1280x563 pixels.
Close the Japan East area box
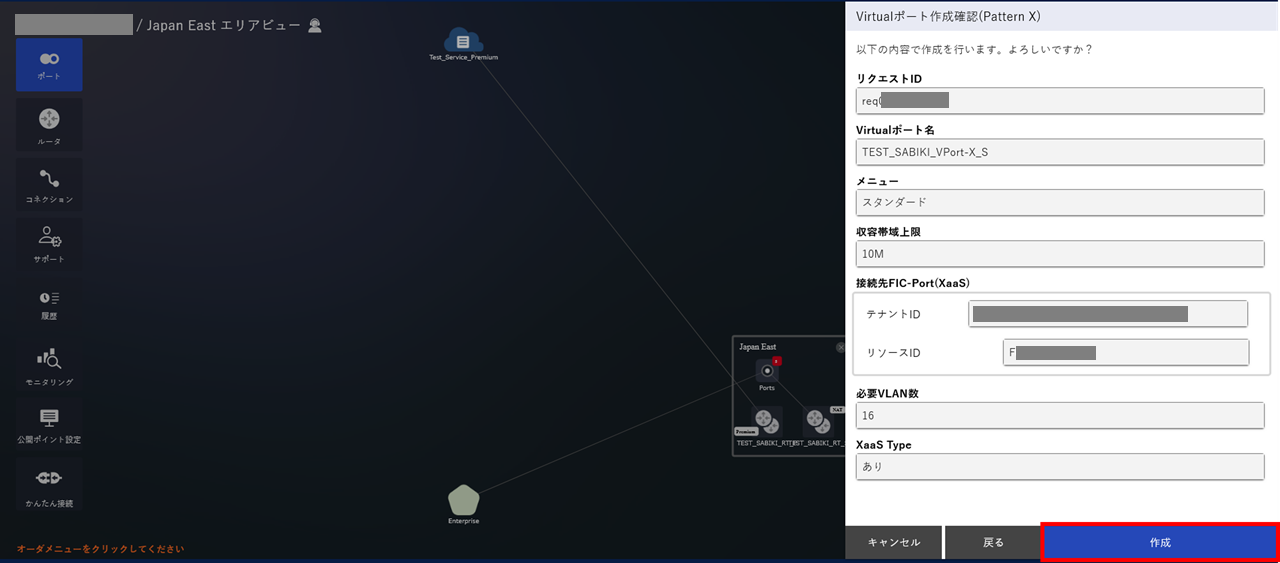point(841,347)
